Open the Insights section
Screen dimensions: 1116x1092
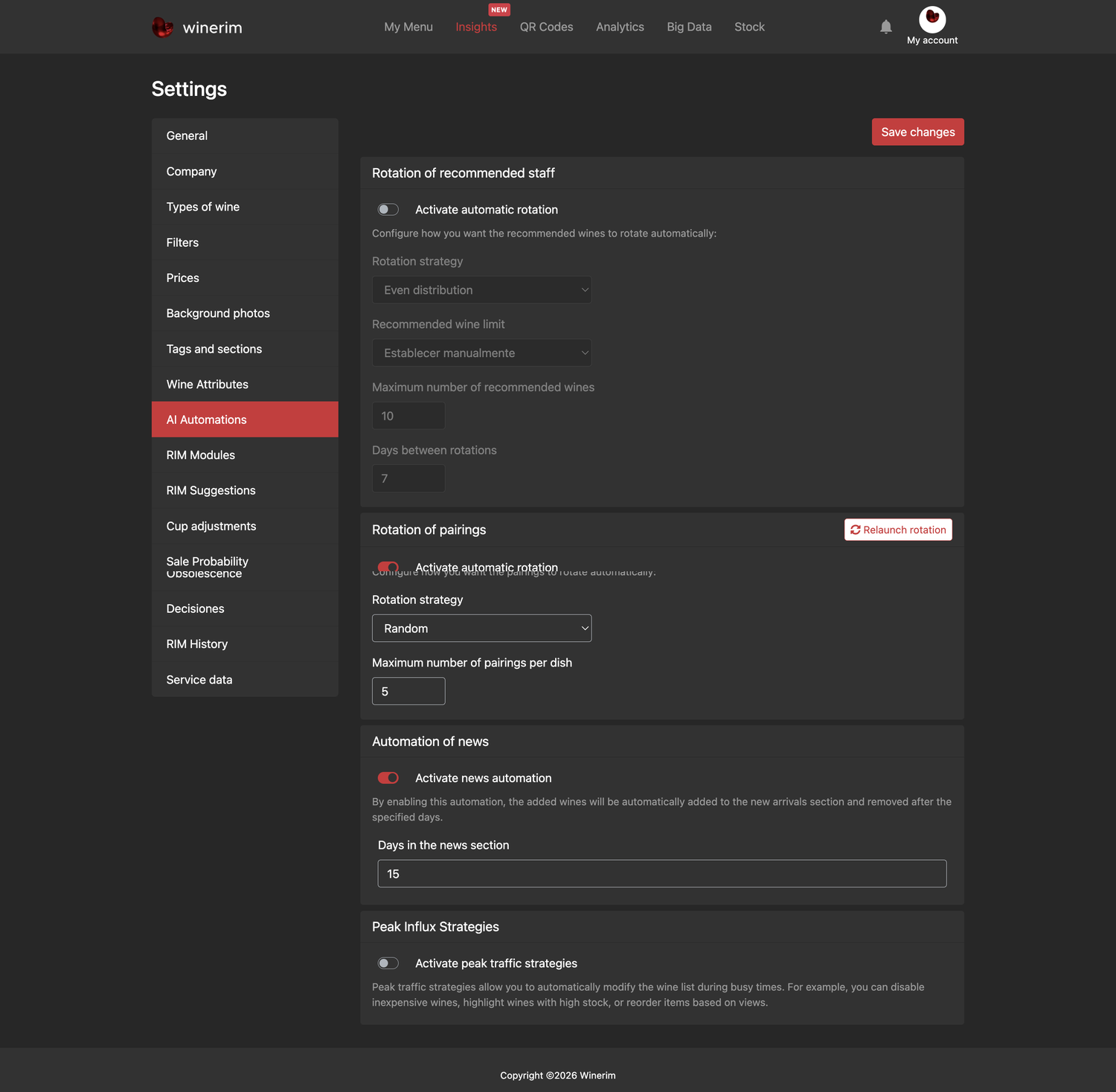click(476, 27)
